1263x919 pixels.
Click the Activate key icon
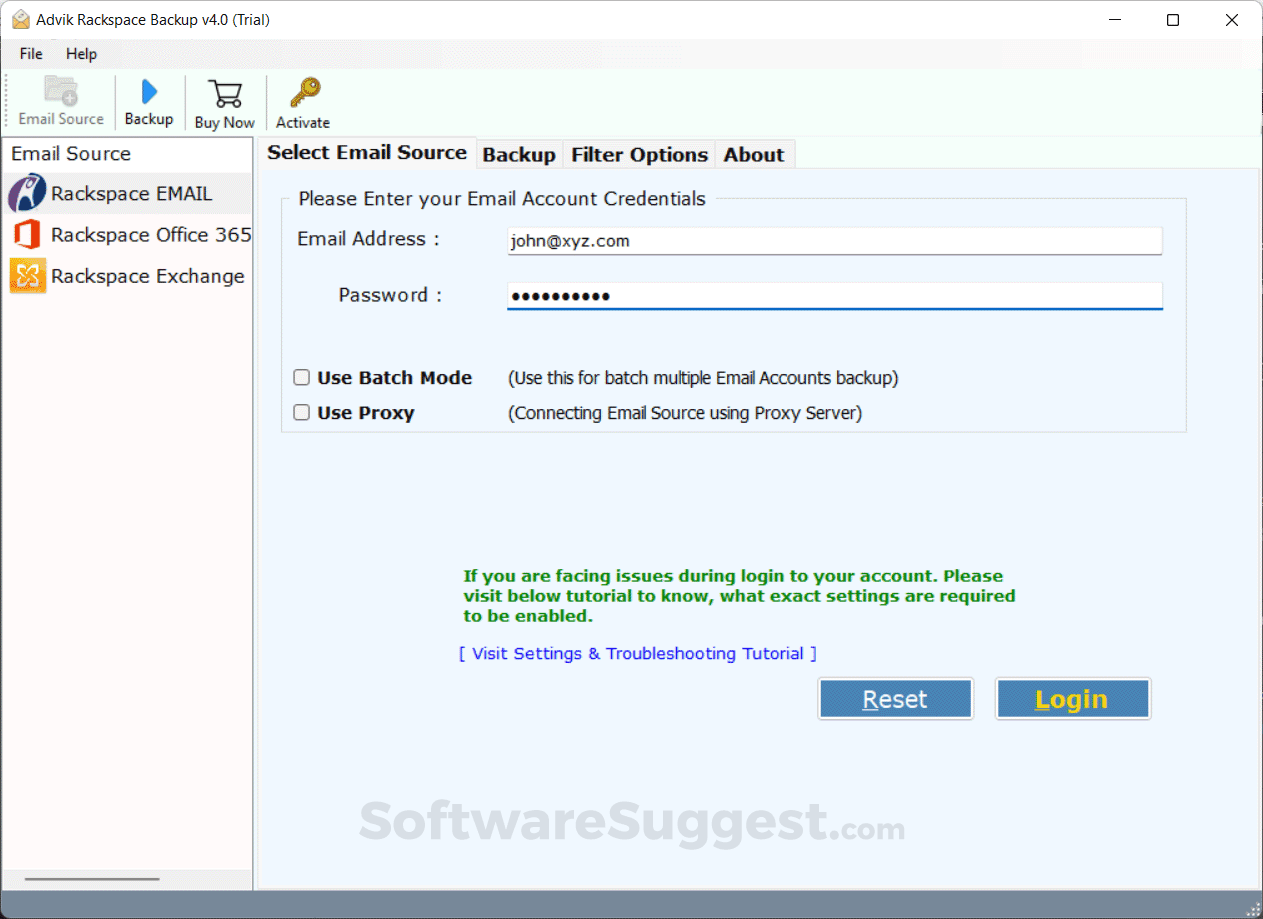point(301,100)
